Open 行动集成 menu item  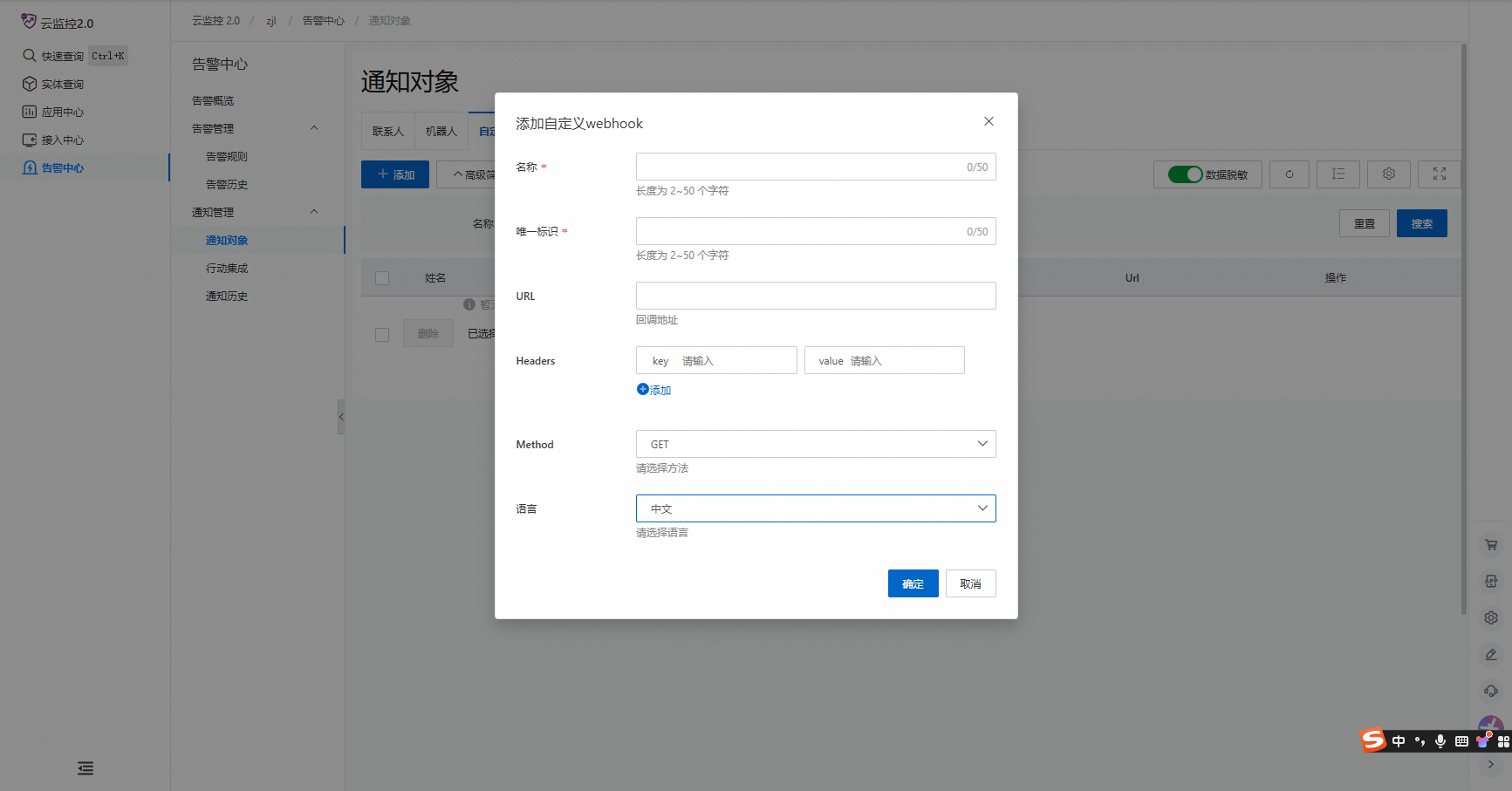coord(227,268)
